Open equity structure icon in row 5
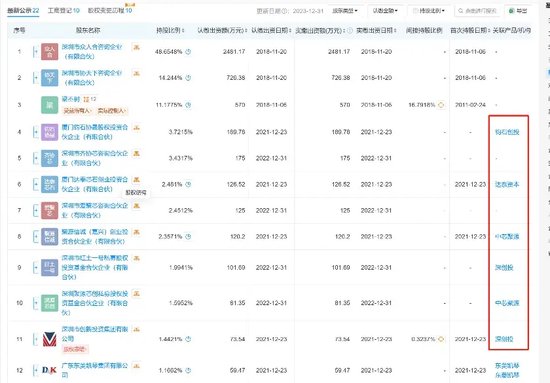This screenshot has height=383, width=550. tap(136, 154)
